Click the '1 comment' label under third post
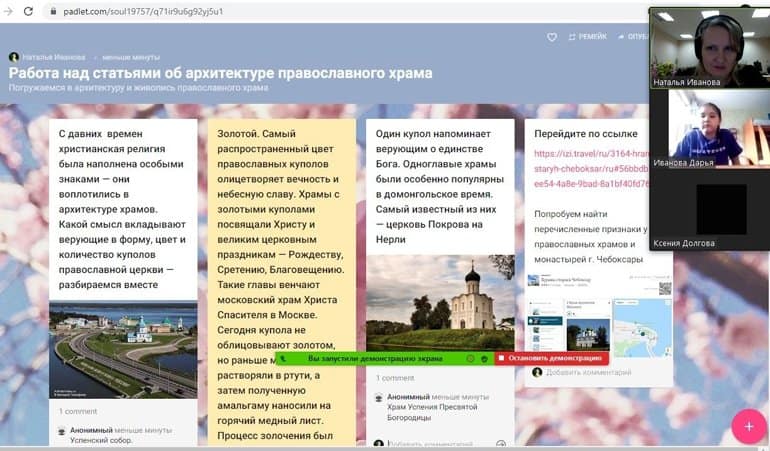This screenshot has width=770, height=451. coord(394,378)
